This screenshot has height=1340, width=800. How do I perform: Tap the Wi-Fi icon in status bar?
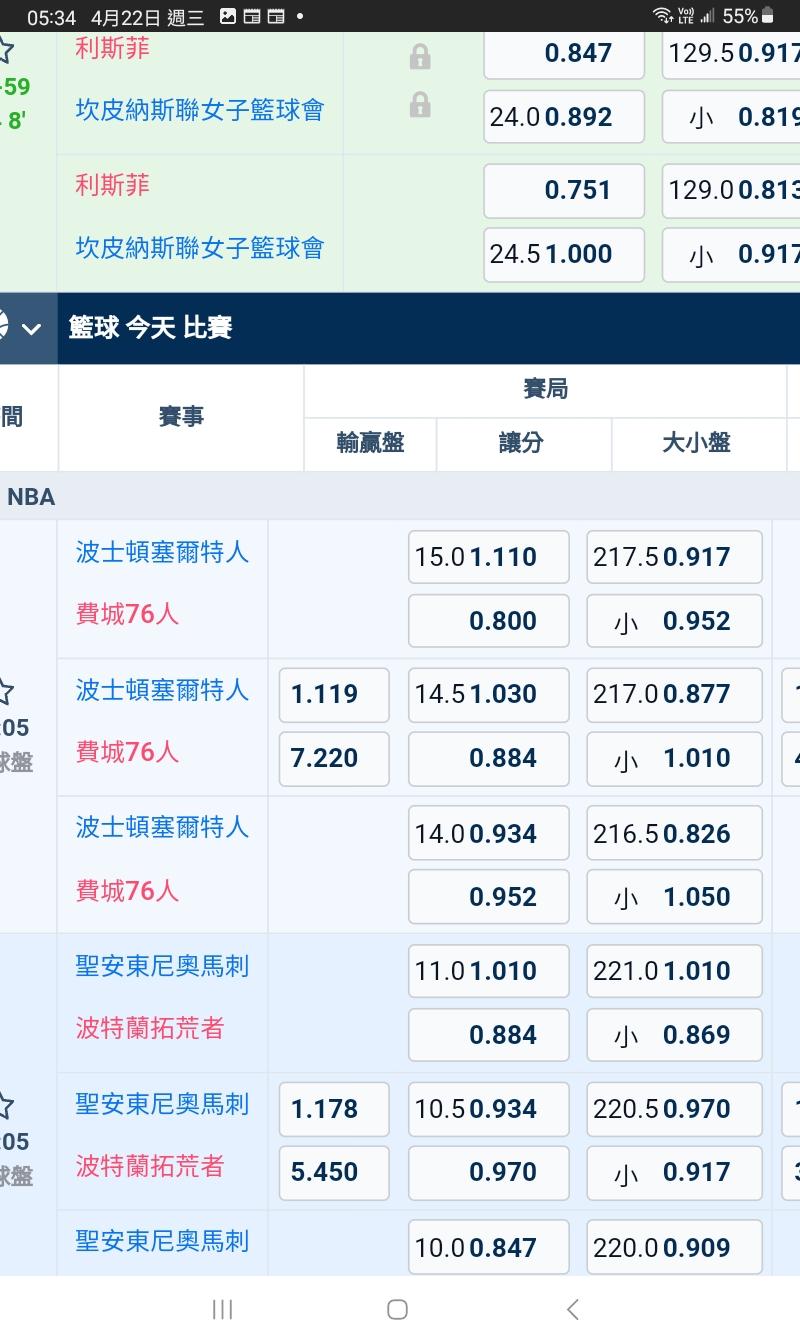tap(662, 16)
